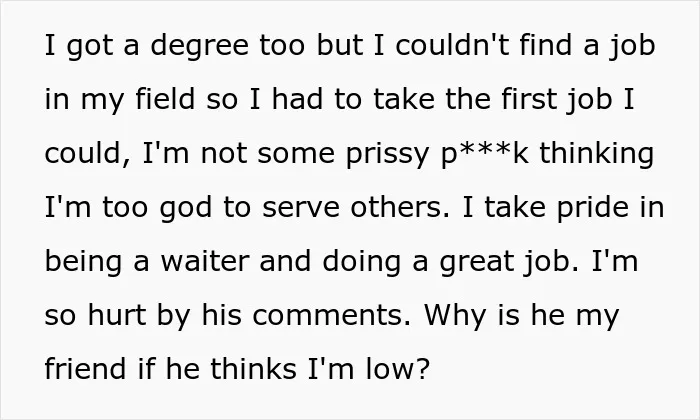
Task: Click the word "prissy"
Action: pos(388,155)
